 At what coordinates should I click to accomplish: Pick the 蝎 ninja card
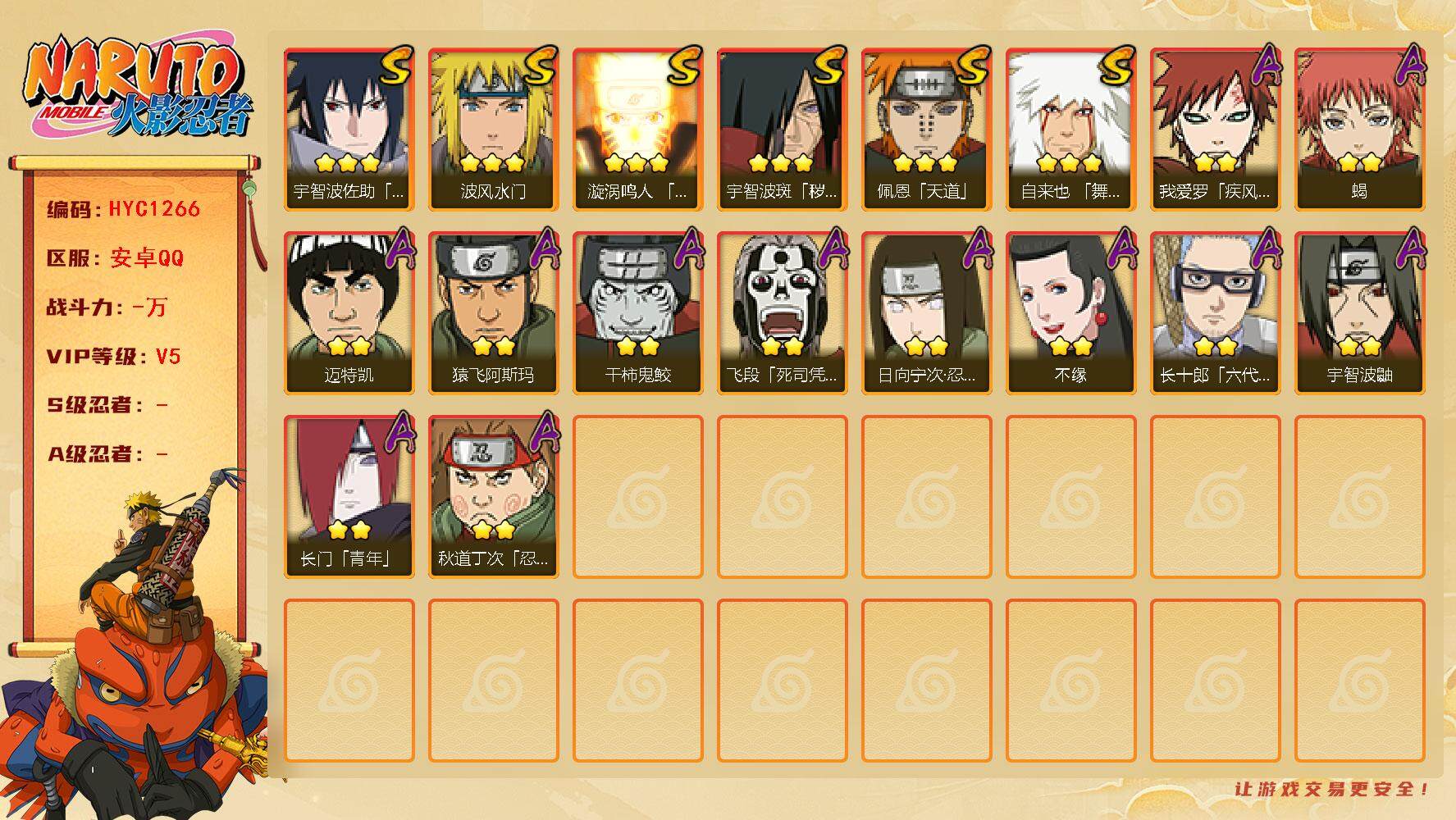tap(1359, 129)
